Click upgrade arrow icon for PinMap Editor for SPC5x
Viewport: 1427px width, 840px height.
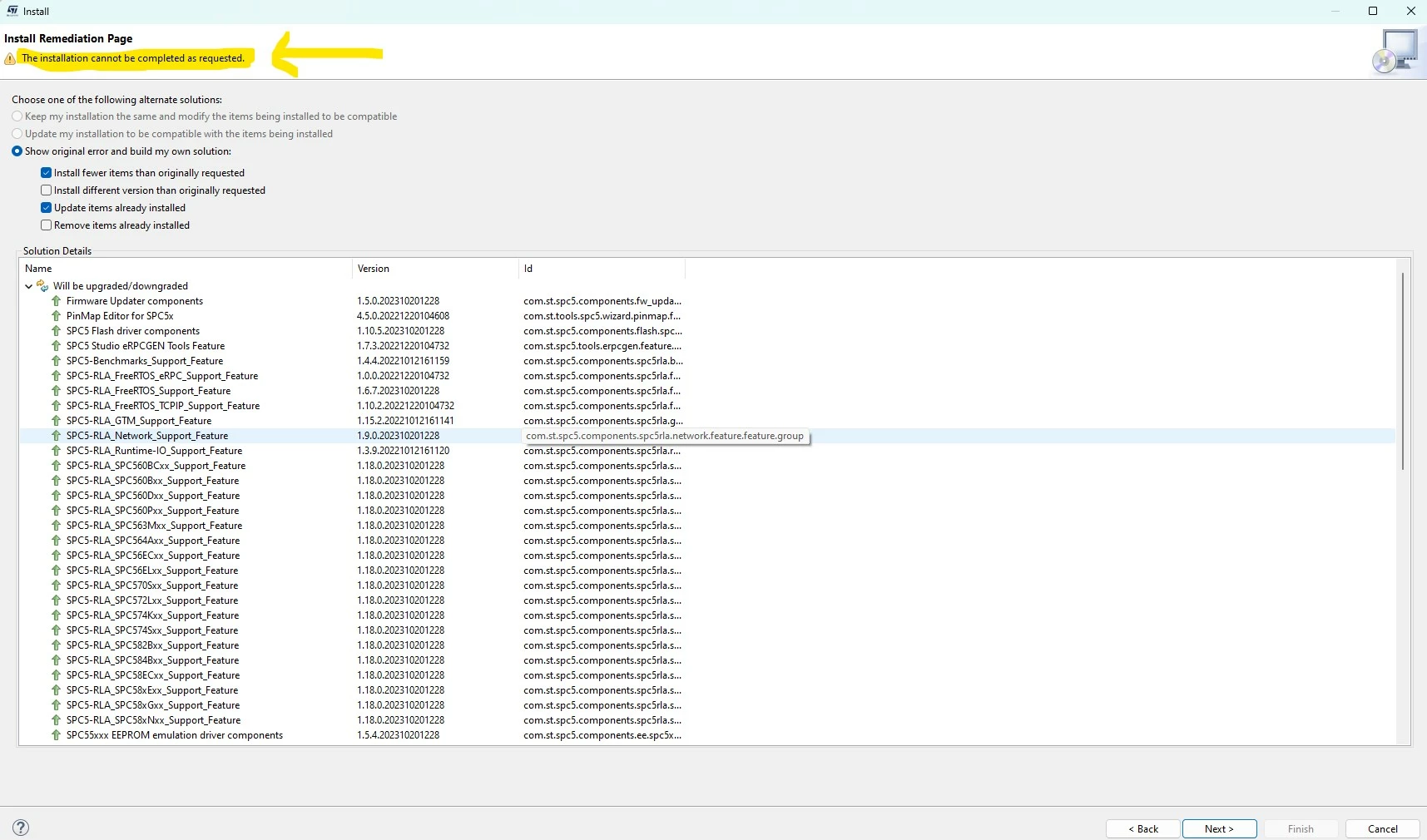[x=57, y=316]
